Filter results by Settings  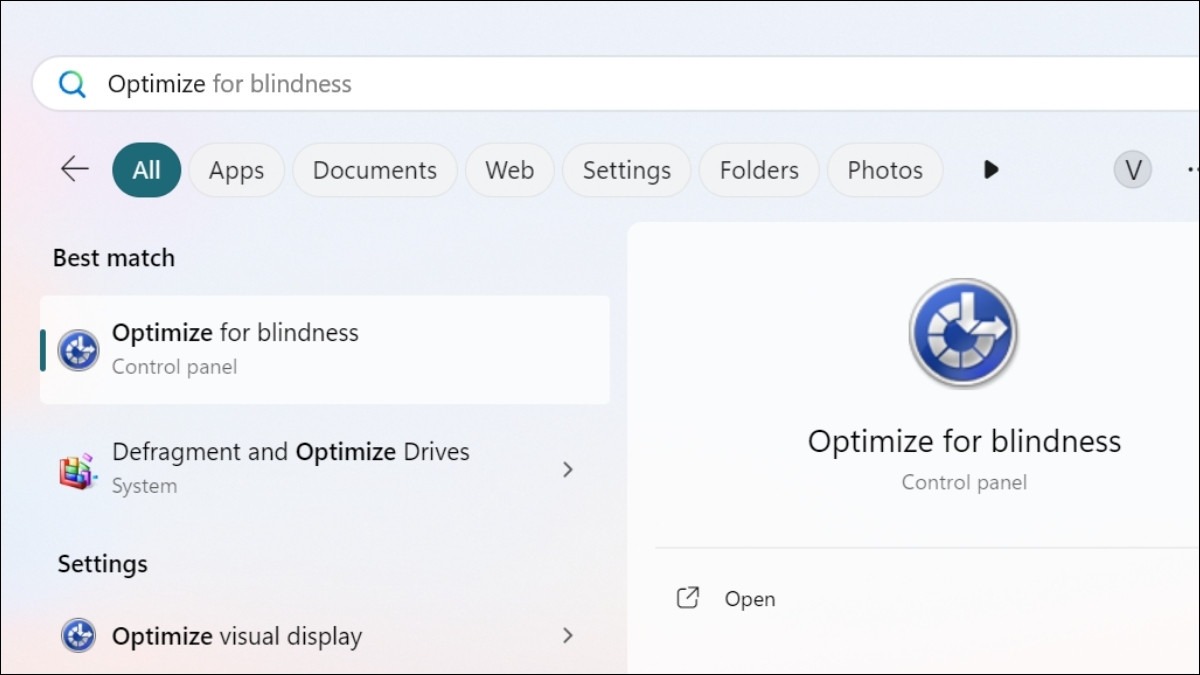(x=627, y=170)
